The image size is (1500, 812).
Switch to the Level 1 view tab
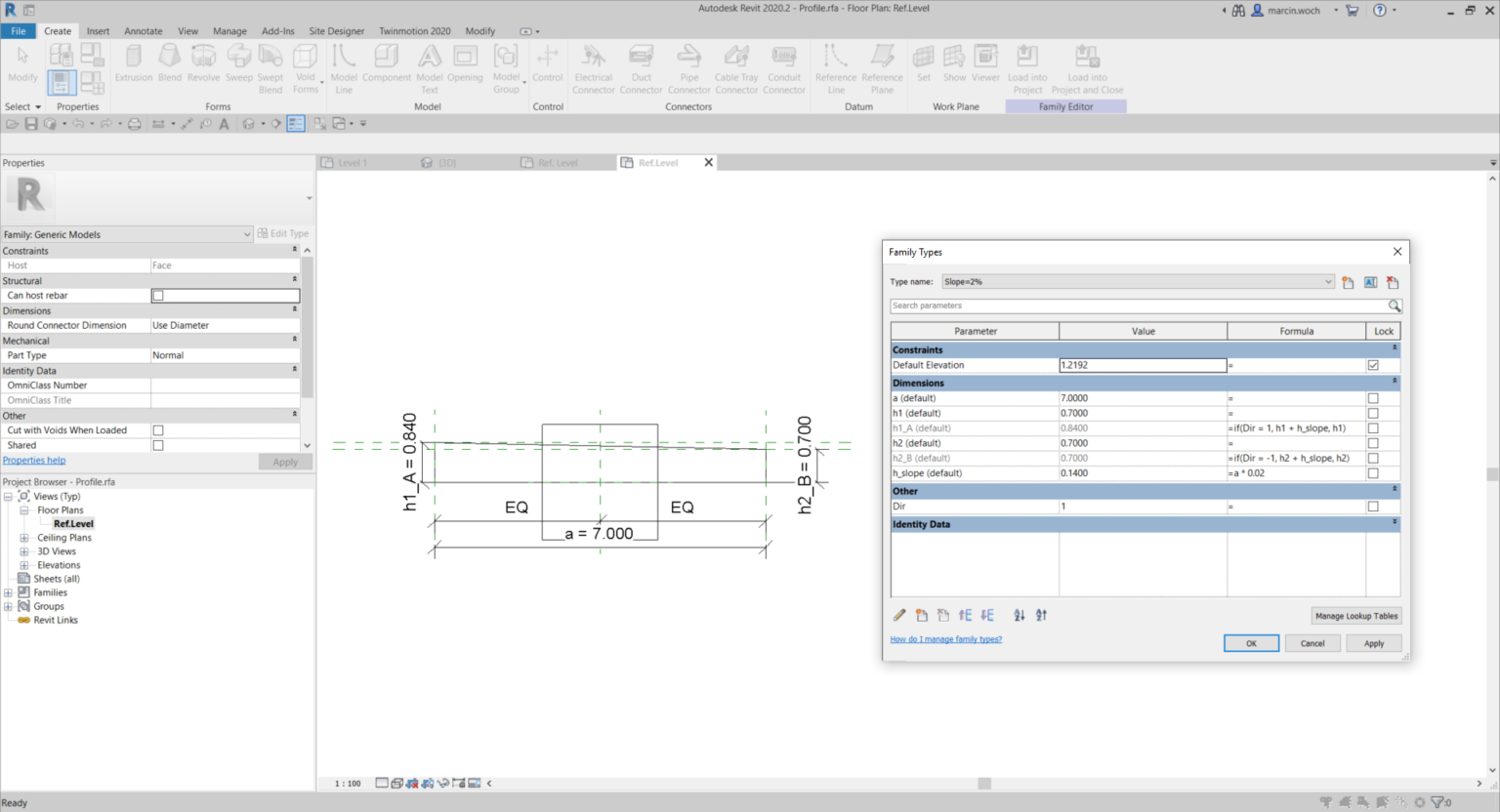point(353,163)
